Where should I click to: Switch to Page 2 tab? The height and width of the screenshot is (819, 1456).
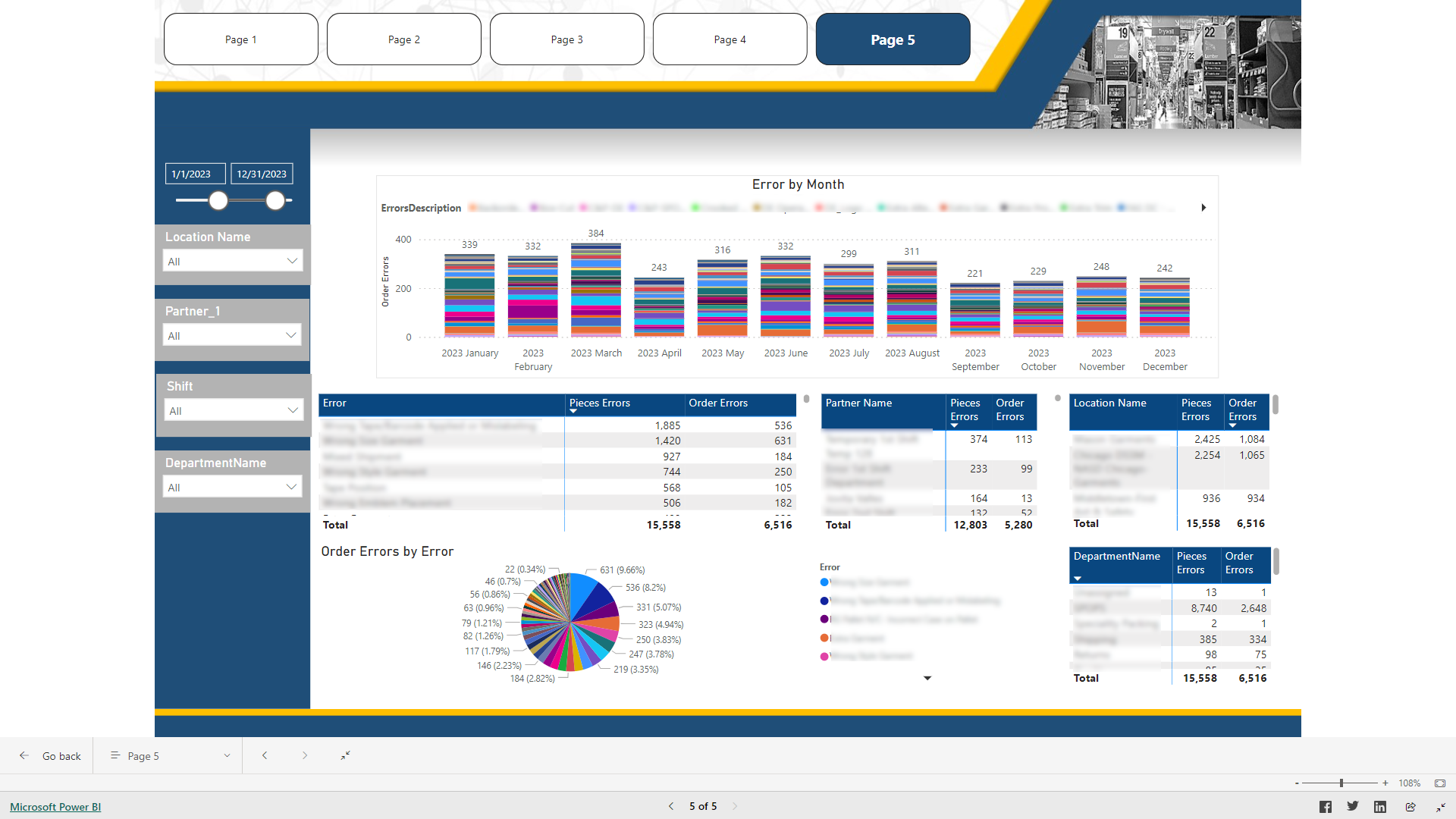click(403, 39)
